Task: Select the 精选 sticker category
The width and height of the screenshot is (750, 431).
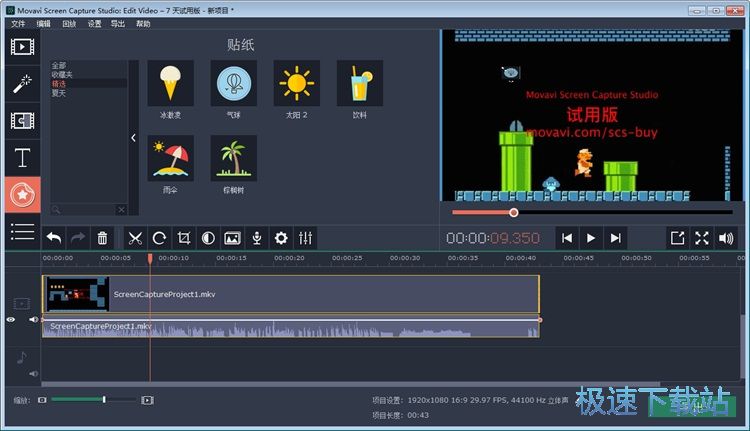Action: 89,84
